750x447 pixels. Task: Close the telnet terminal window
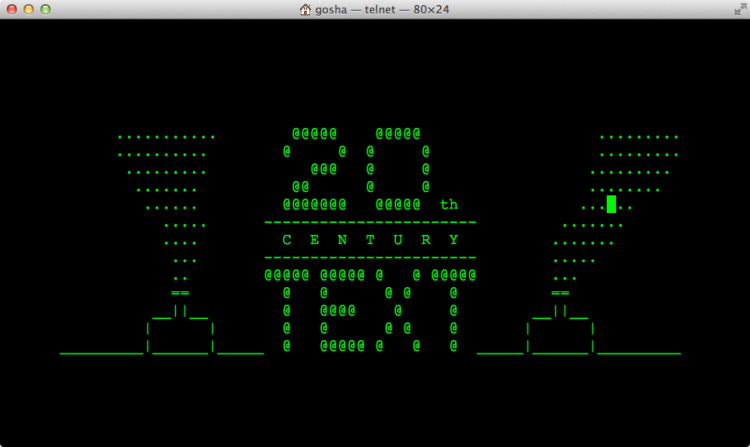point(12,9)
